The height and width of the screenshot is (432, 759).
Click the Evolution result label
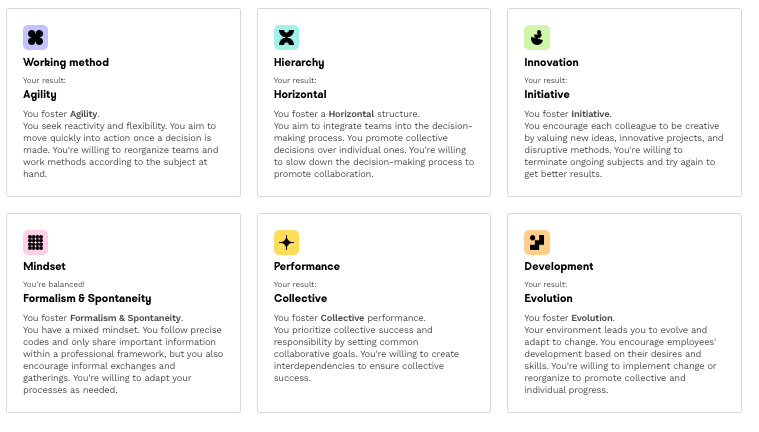pyautogui.click(x=548, y=299)
